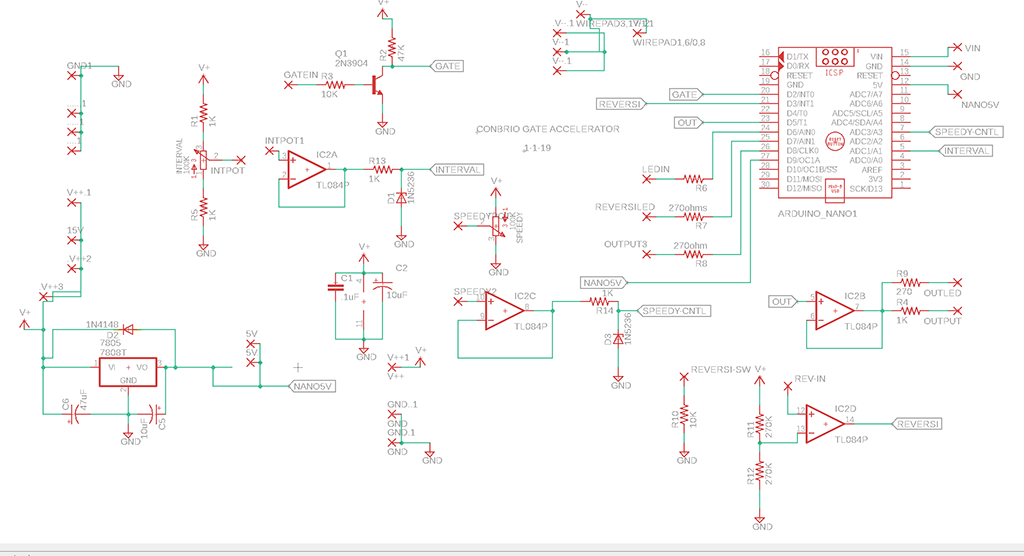Click the CONBRIO GATE ACCELERATOR title text

[x=548, y=129]
